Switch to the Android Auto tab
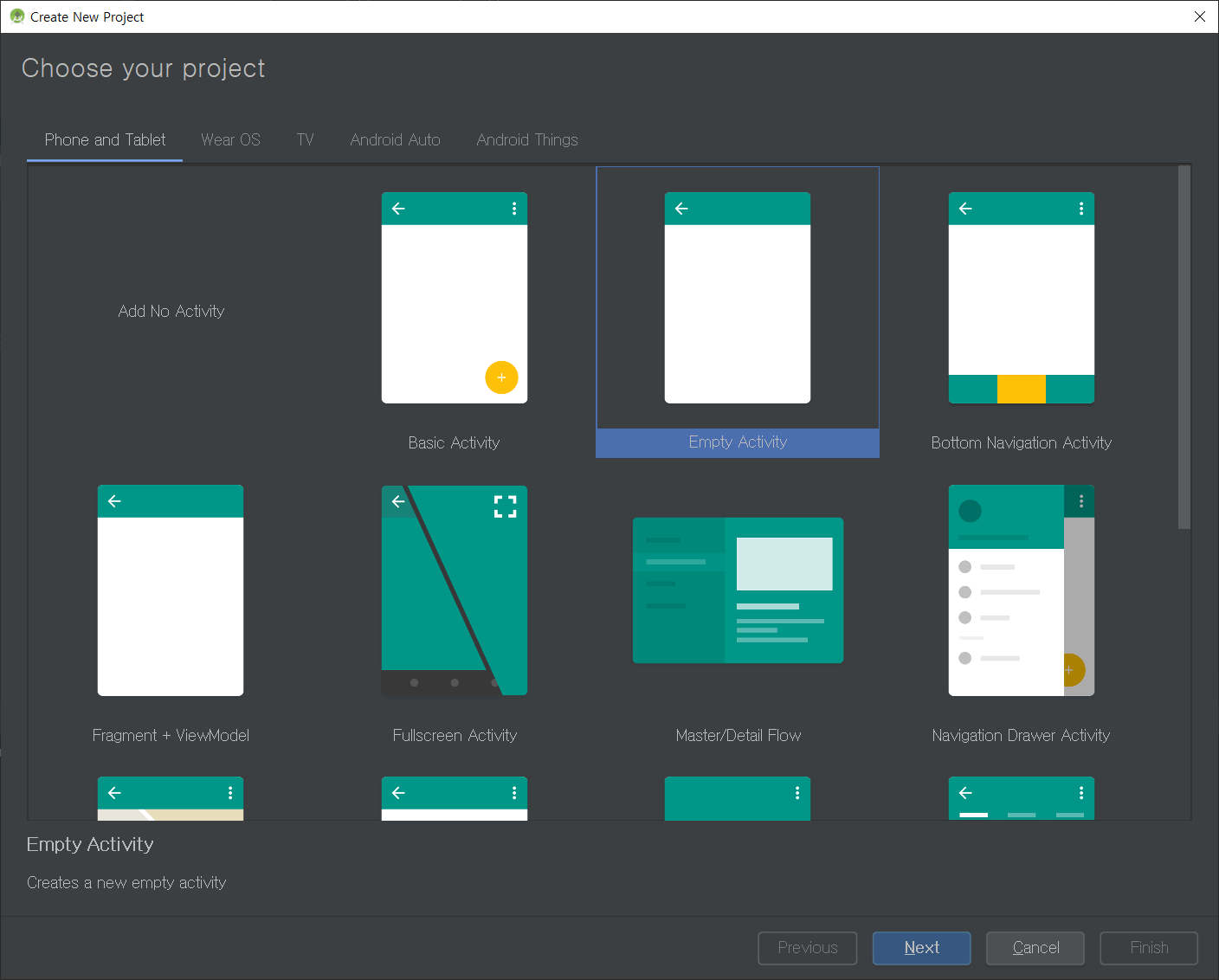Image resolution: width=1219 pixels, height=980 pixels. pyautogui.click(x=395, y=140)
